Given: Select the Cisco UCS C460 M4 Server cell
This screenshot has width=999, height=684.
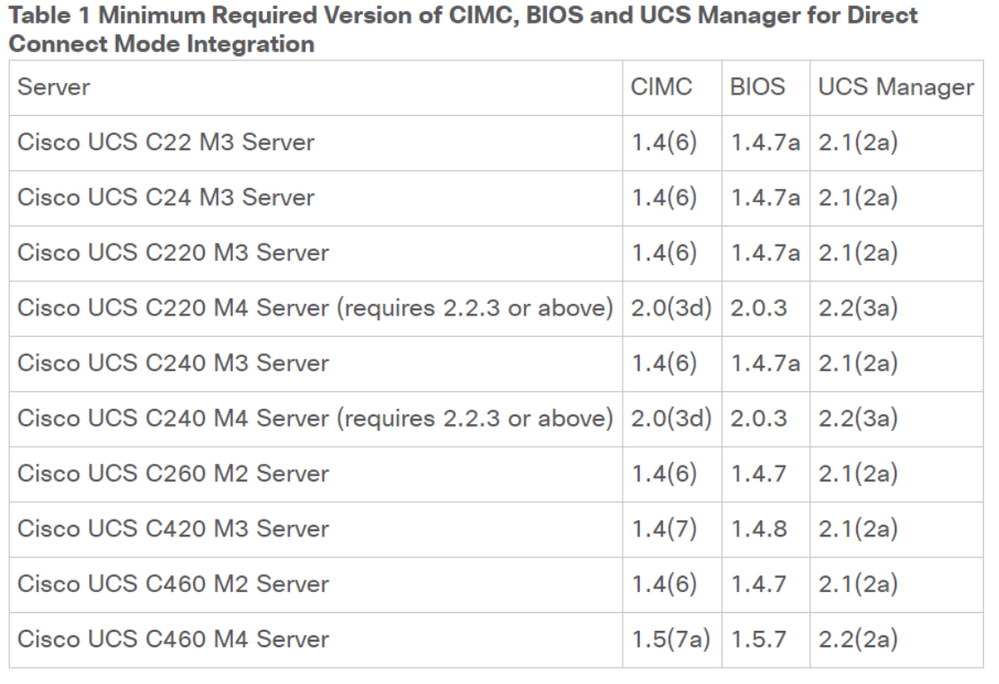Looking at the screenshot, I should click(x=173, y=639).
